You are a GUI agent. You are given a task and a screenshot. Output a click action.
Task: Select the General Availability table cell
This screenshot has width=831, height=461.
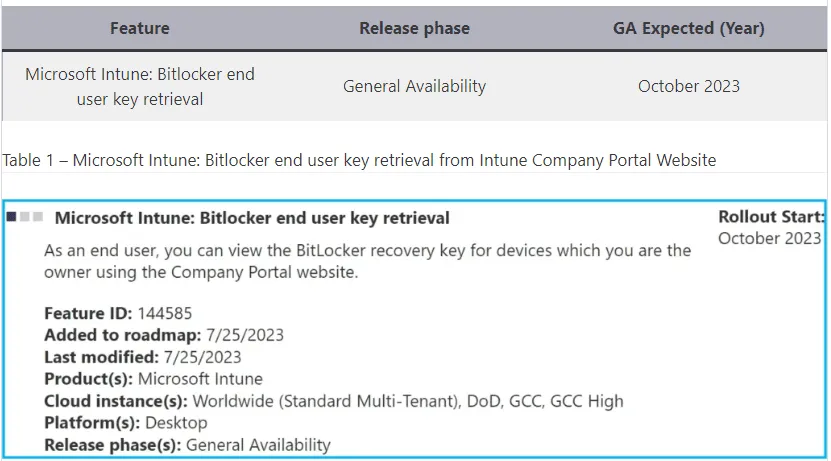414,86
